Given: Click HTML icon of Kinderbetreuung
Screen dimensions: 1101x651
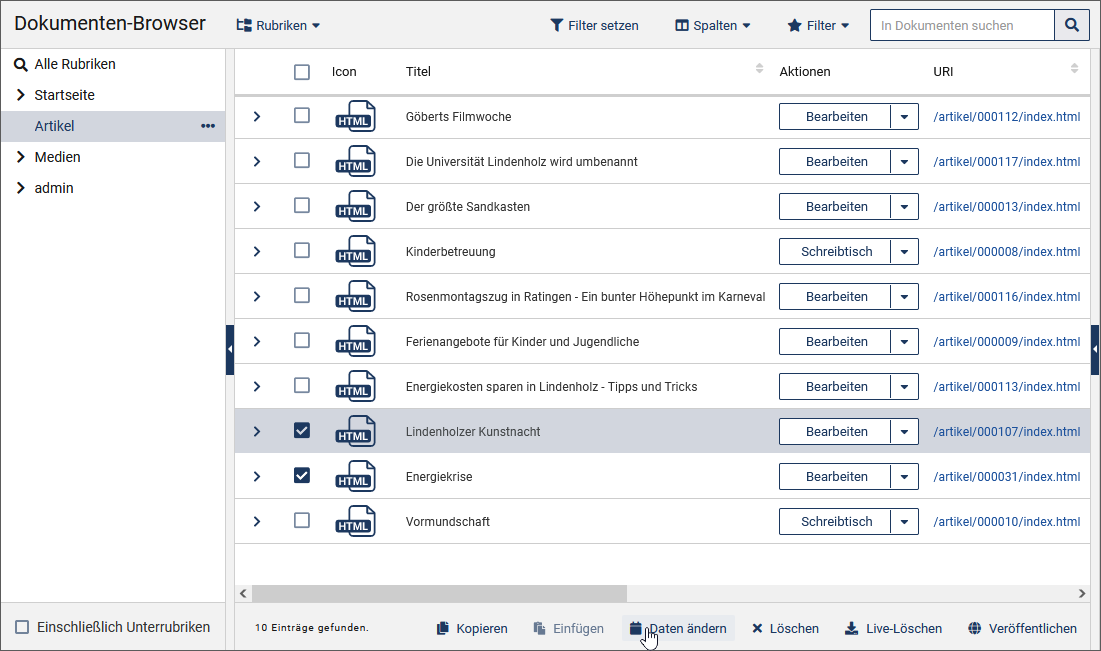Looking at the screenshot, I should 355,251.
